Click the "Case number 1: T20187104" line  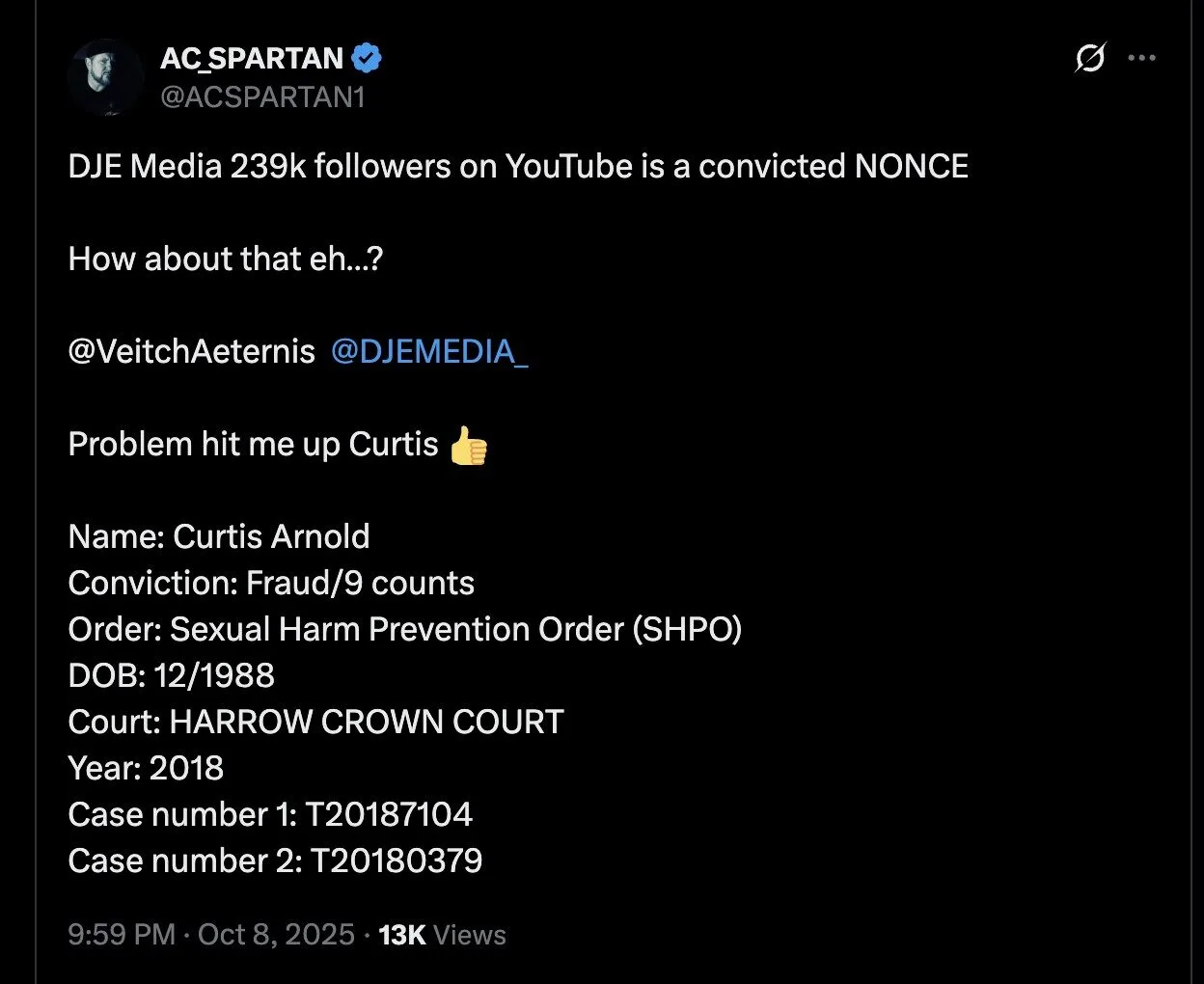tap(270, 815)
